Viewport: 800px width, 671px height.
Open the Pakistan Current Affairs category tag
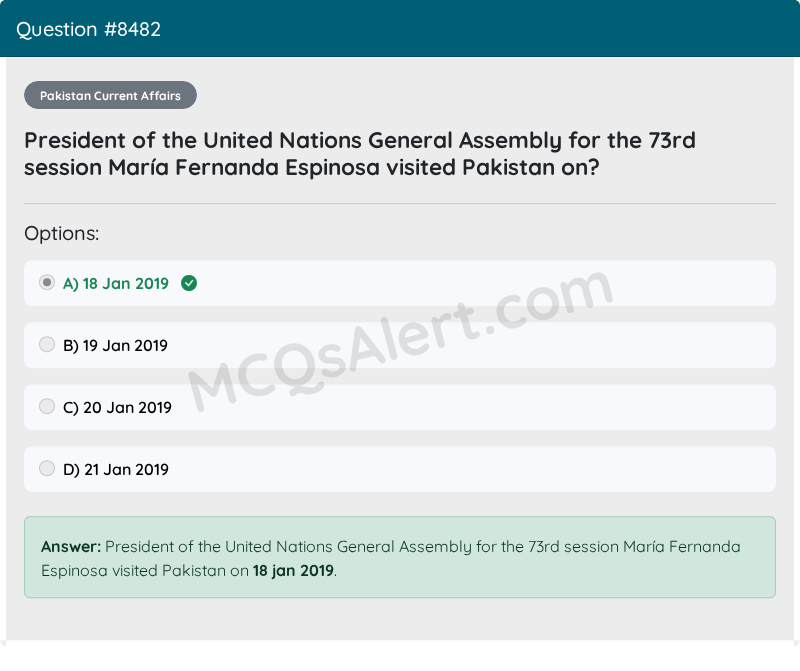(110, 95)
